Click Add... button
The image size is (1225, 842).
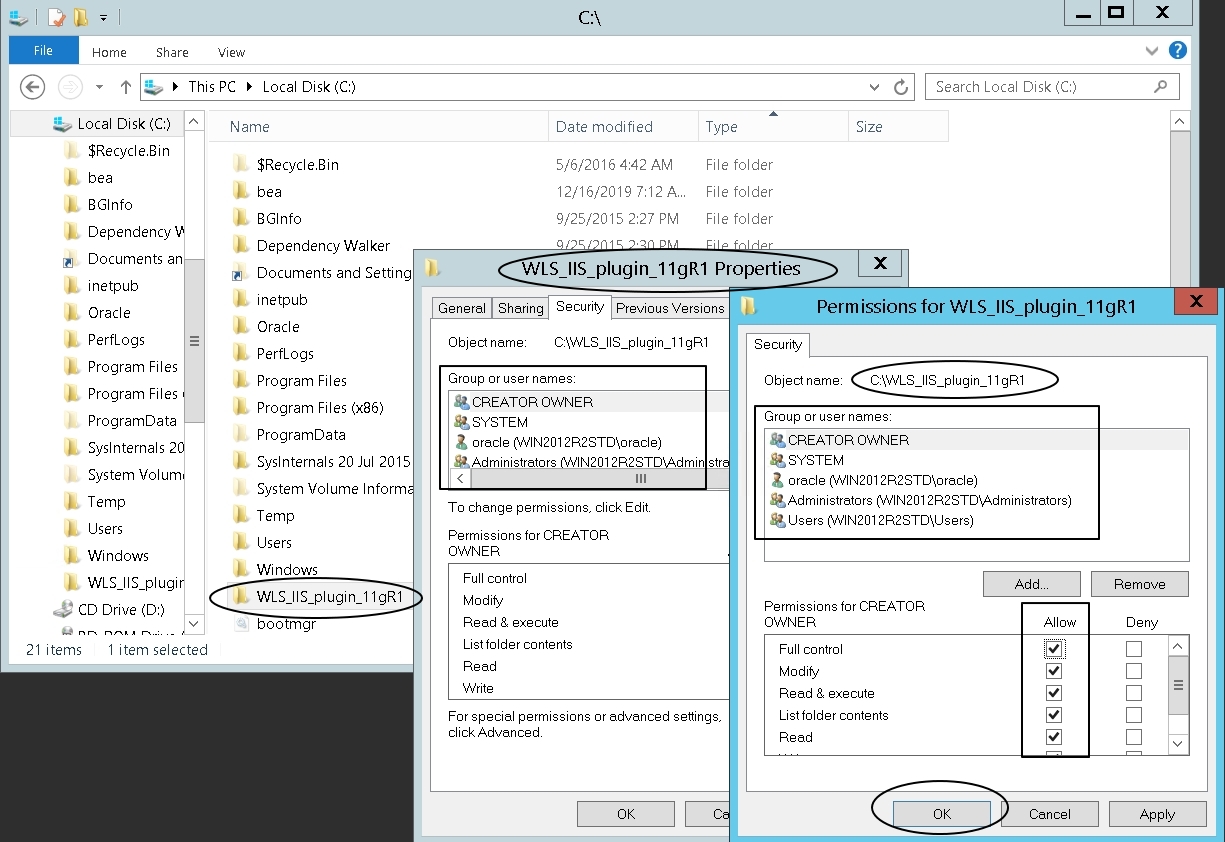(x=1031, y=584)
